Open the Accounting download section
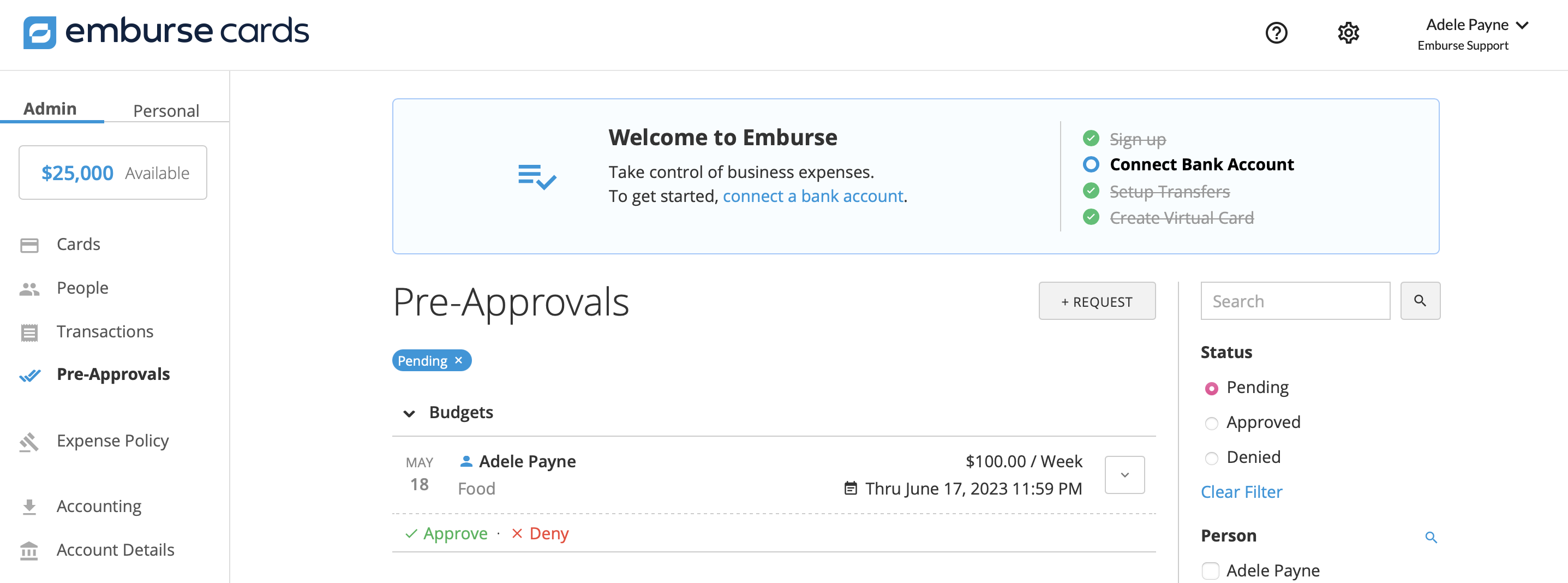Viewport: 1568px width, 583px height. (99, 506)
